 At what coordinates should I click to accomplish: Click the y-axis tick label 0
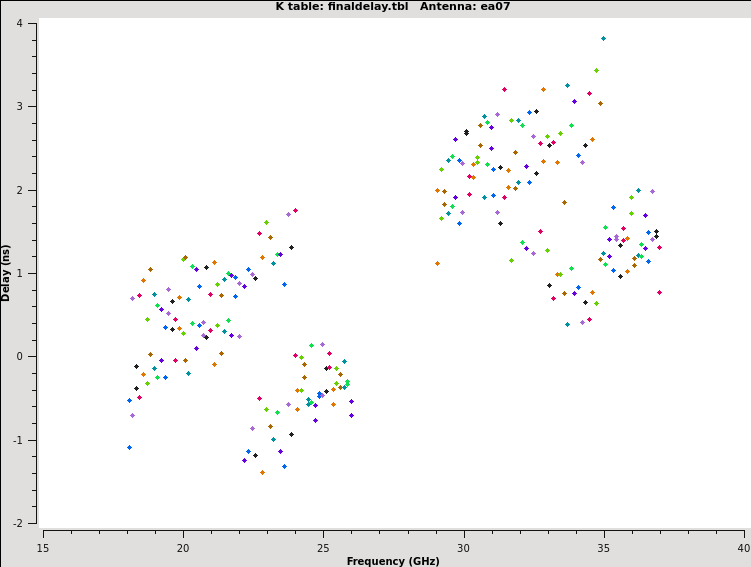(20, 357)
